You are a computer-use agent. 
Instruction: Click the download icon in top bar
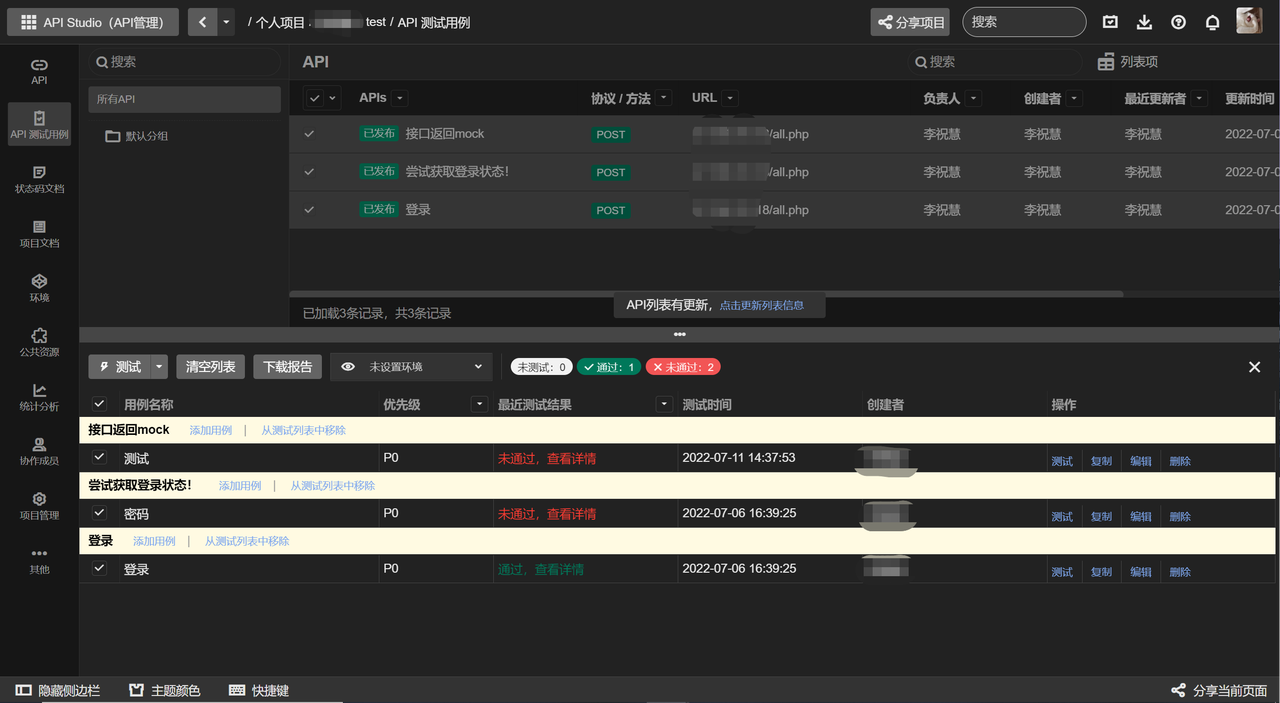1145,22
